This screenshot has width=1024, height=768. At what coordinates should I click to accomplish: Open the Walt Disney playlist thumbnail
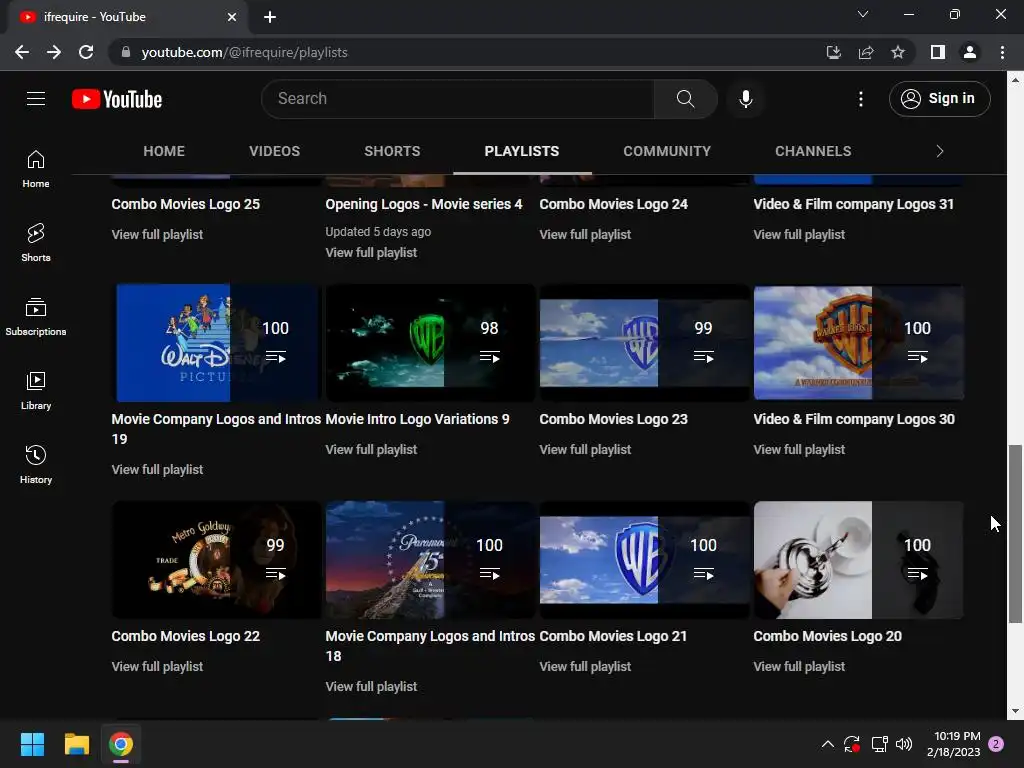coord(216,343)
